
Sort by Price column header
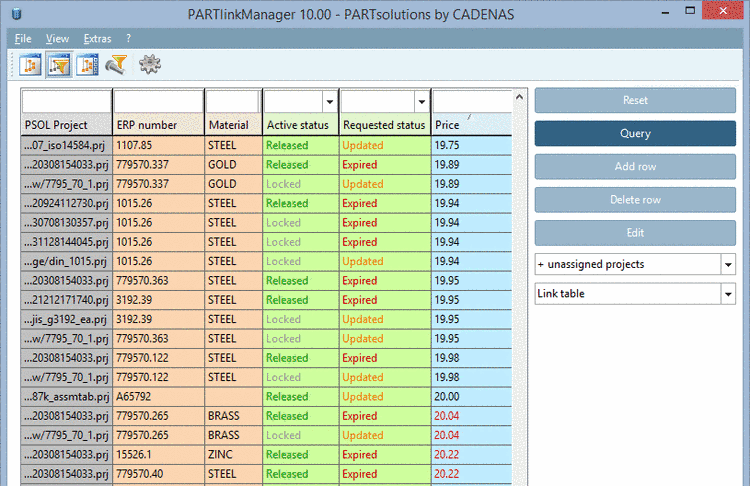[472, 125]
